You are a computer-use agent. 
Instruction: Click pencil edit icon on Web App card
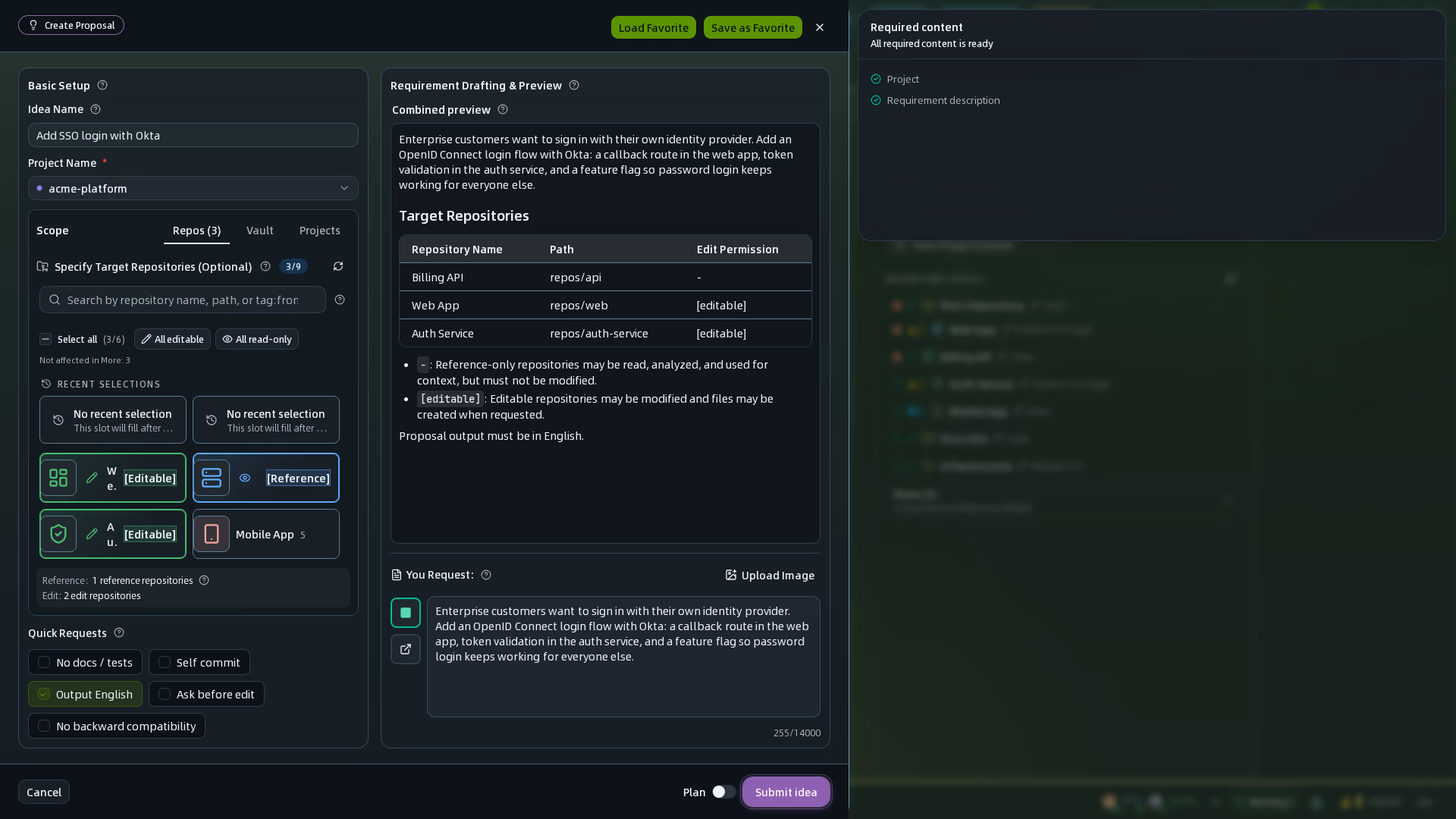point(92,478)
